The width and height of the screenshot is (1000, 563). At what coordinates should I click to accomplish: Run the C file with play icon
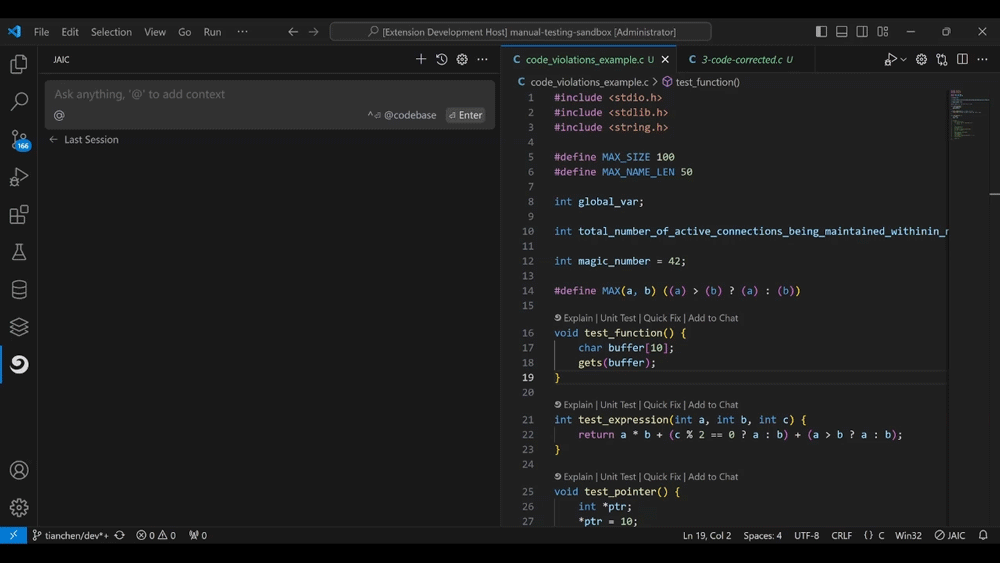point(890,59)
